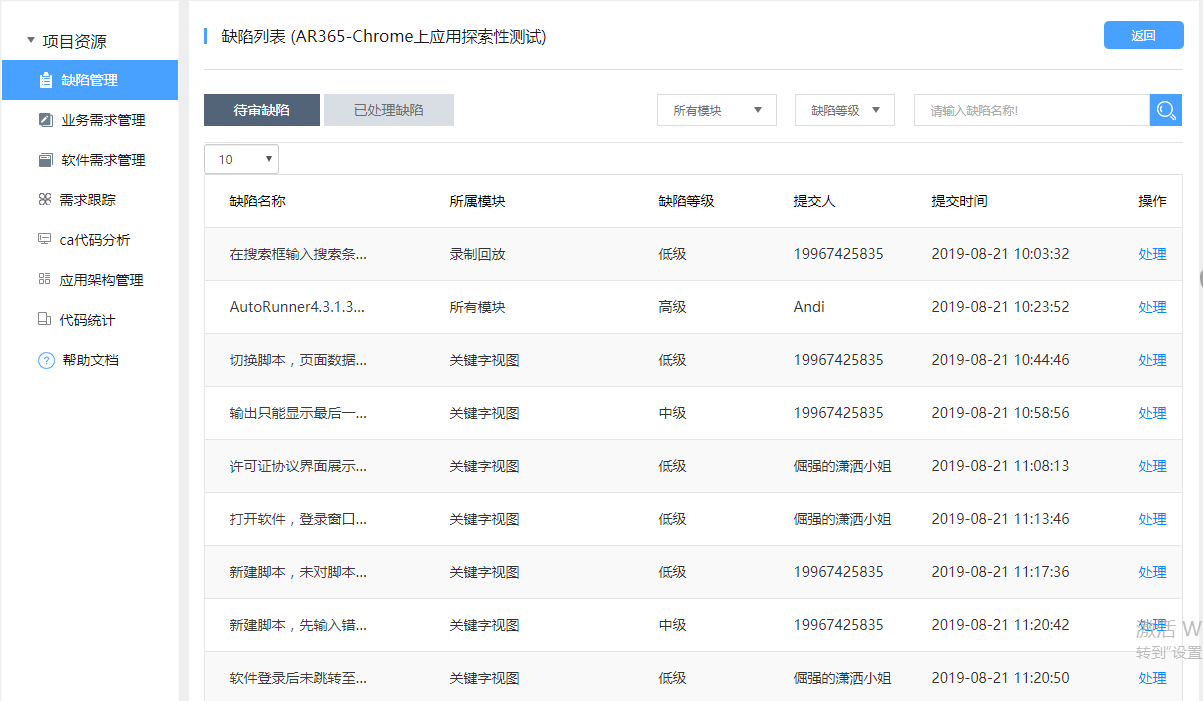Switch to the 已处理缺陷 tab
This screenshot has height=701, width=1203.
pyautogui.click(x=388, y=110)
